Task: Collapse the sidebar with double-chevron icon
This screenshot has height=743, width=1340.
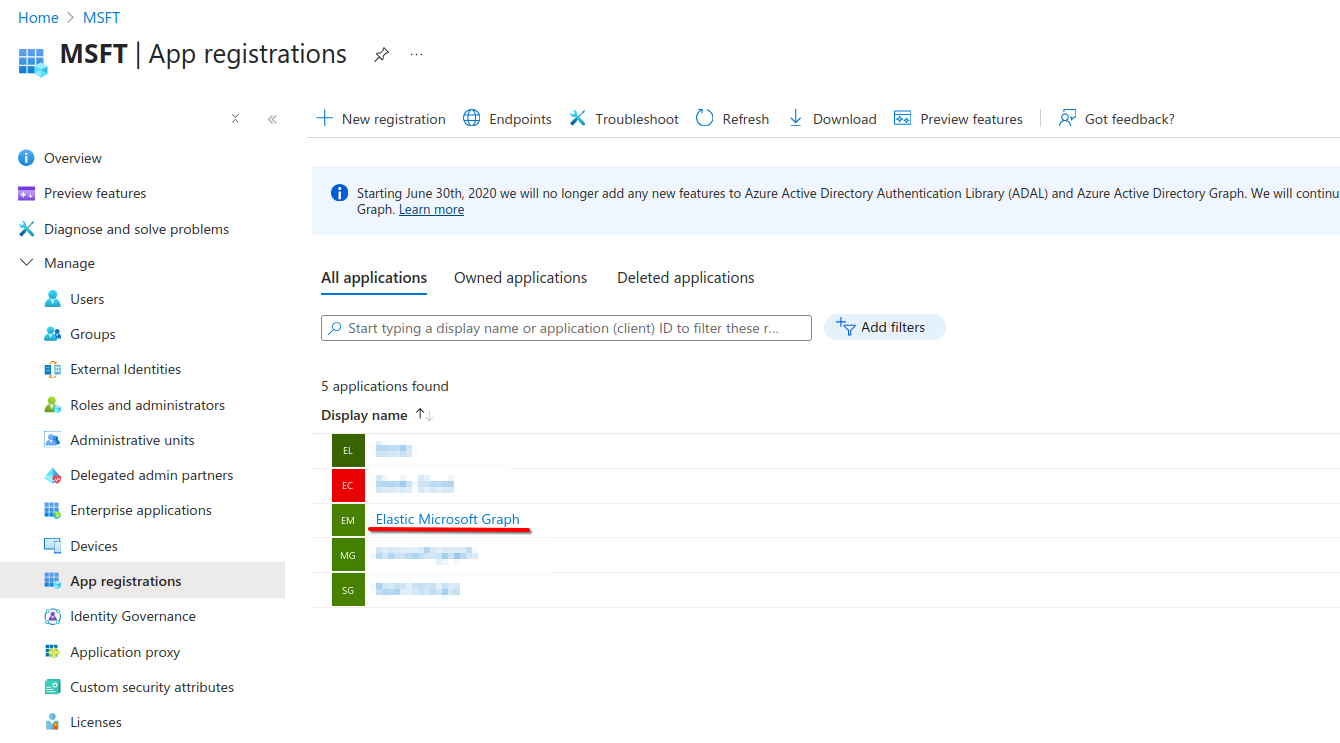Action: (x=271, y=118)
